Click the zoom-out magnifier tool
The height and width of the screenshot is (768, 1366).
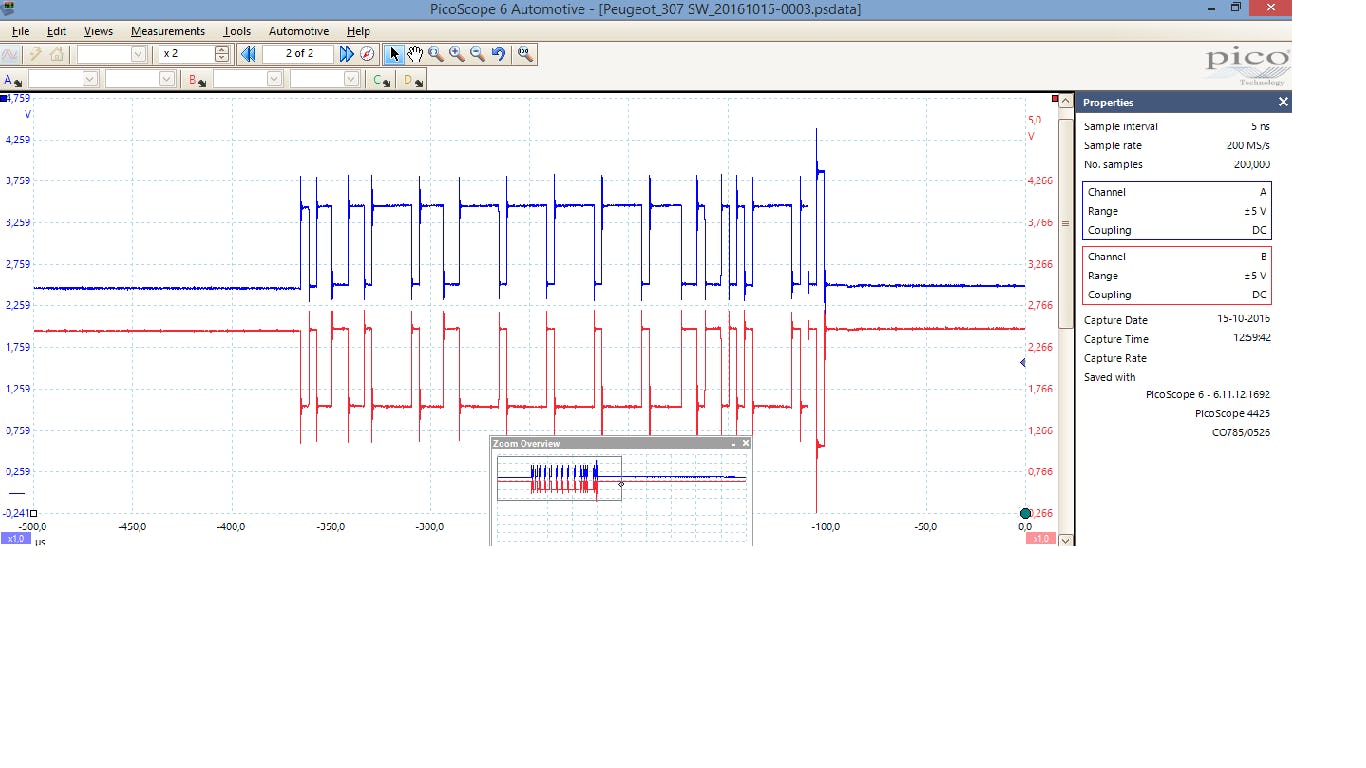[477, 54]
